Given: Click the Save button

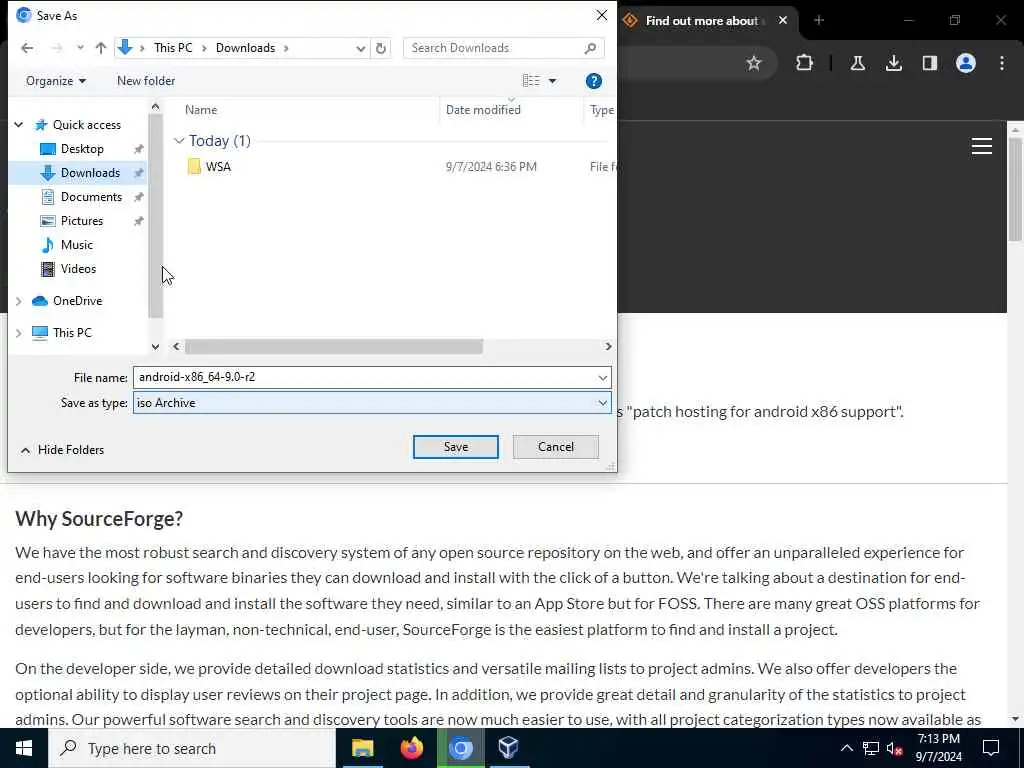Looking at the screenshot, I should [455, 447].
